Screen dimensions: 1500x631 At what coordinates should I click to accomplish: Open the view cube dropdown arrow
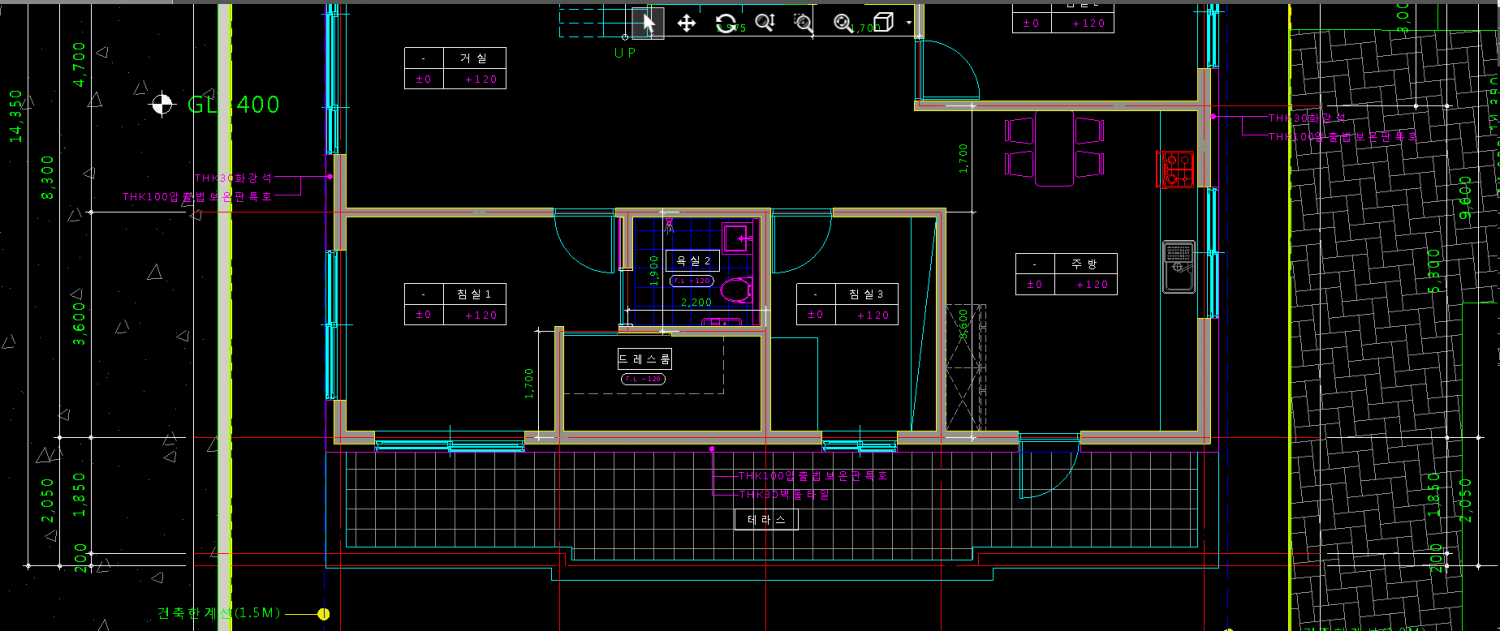tap(908, 22)
